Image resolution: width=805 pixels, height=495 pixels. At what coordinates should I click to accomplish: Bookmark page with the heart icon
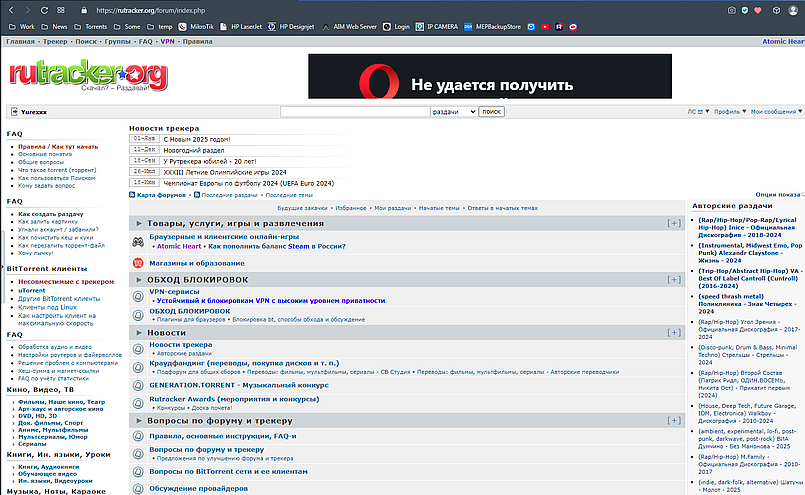(x=758, y=10)
